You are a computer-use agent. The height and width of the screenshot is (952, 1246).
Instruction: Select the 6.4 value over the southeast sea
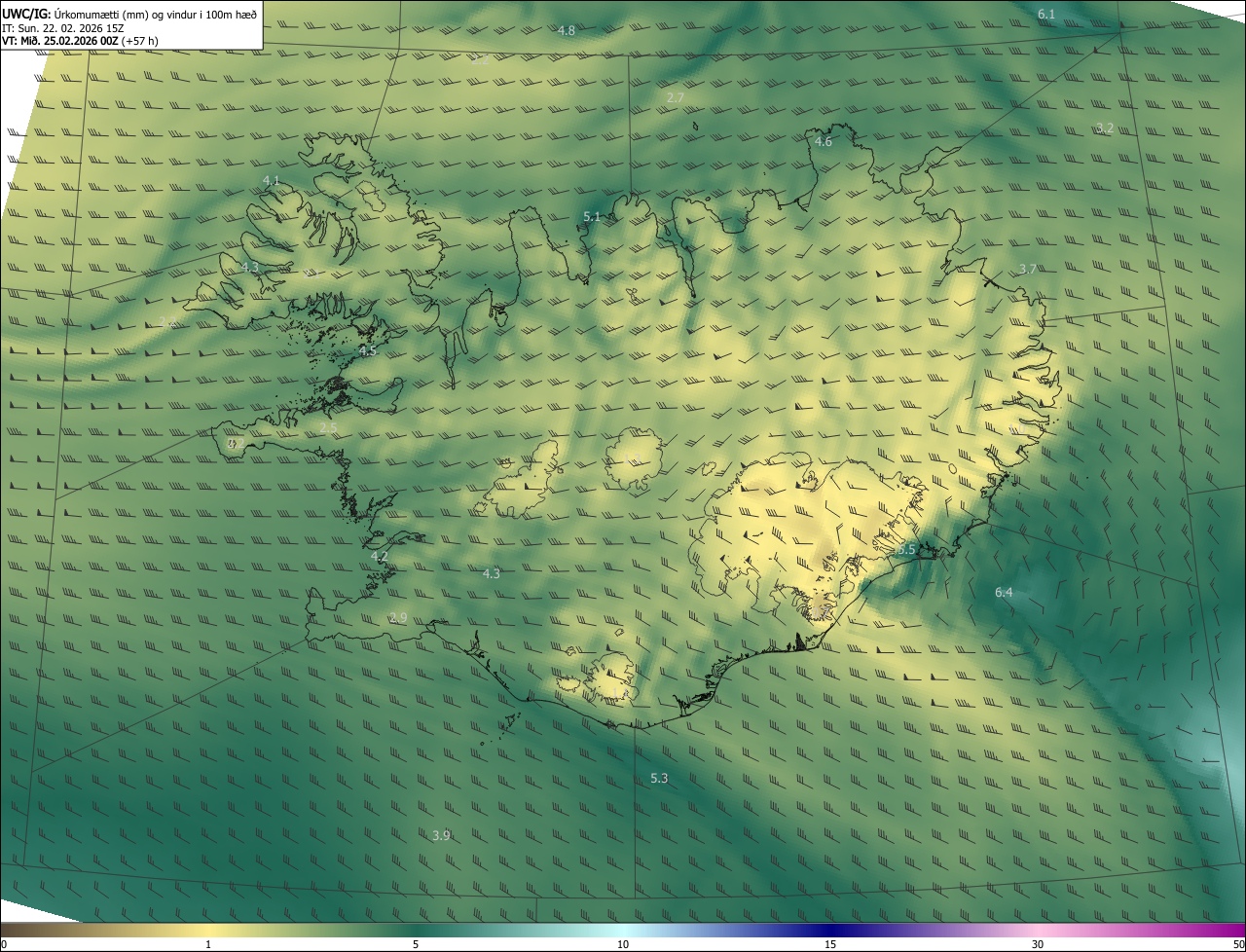coord(1004,593)
